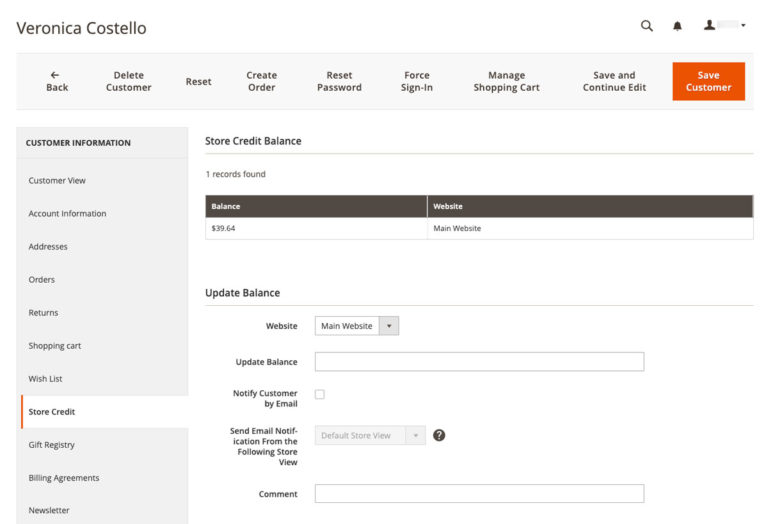Image resolution: width=768 pixels, height=524 pixels.
Task: Switch to the Orders section
Action: (42, 280)
